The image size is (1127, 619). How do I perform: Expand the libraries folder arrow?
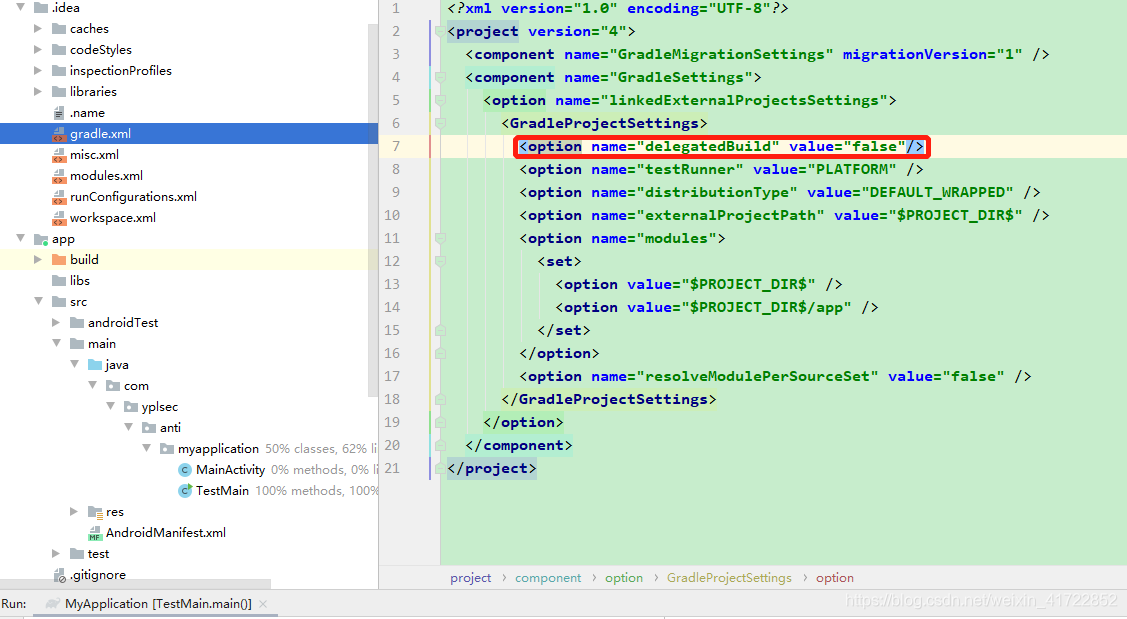coord(38,91)
